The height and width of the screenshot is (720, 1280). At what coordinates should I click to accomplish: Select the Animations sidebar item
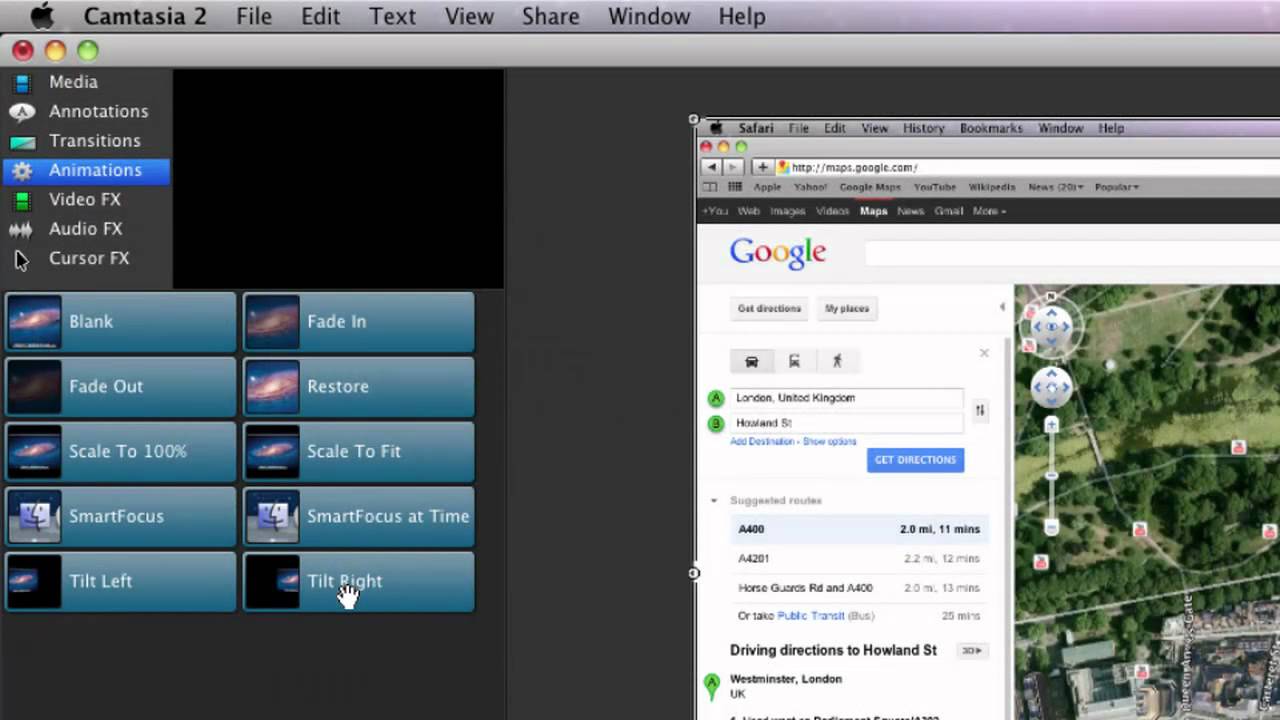pyautogui.click(x=86, y=170)
